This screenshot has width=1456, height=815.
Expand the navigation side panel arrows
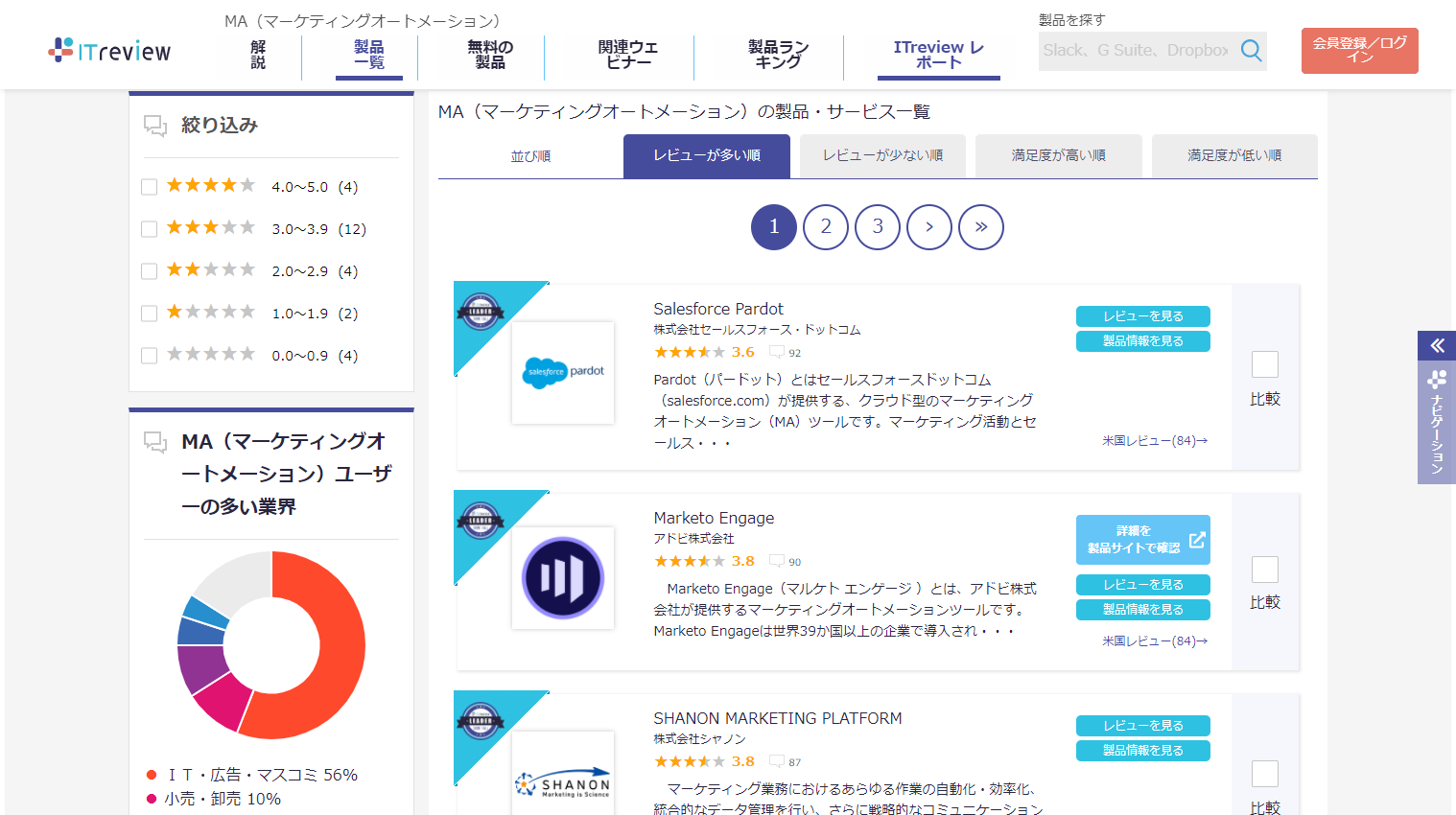click(x=1437, y=345)
